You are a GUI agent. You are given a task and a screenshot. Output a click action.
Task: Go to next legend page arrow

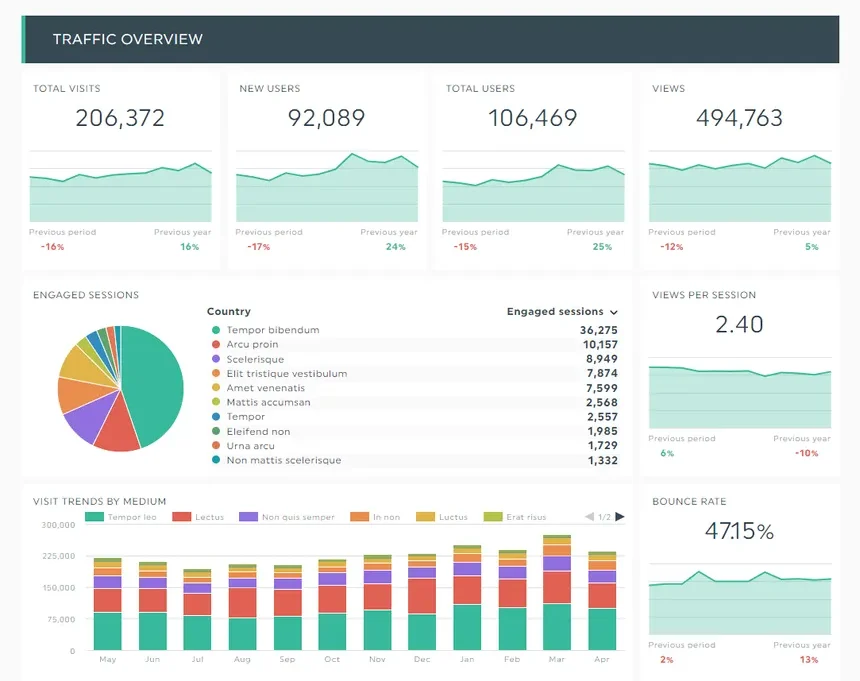620,517
